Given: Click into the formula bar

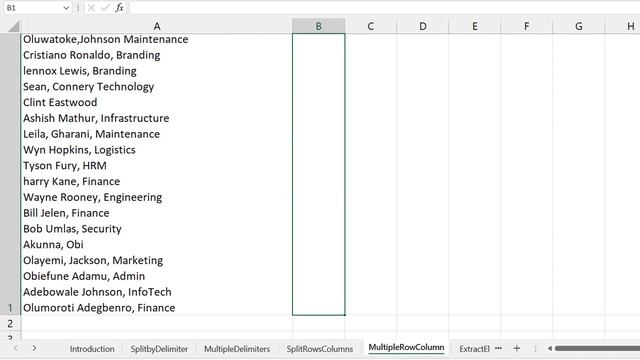Looking at the screenshot, I should 384,8.
